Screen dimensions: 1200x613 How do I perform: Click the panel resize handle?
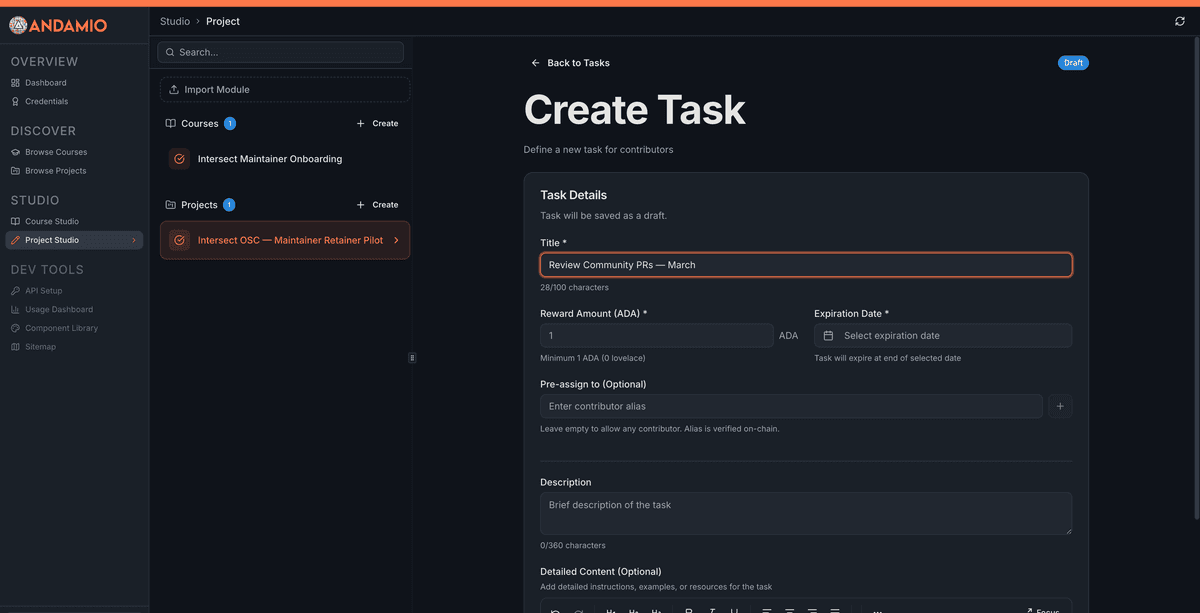412,358
